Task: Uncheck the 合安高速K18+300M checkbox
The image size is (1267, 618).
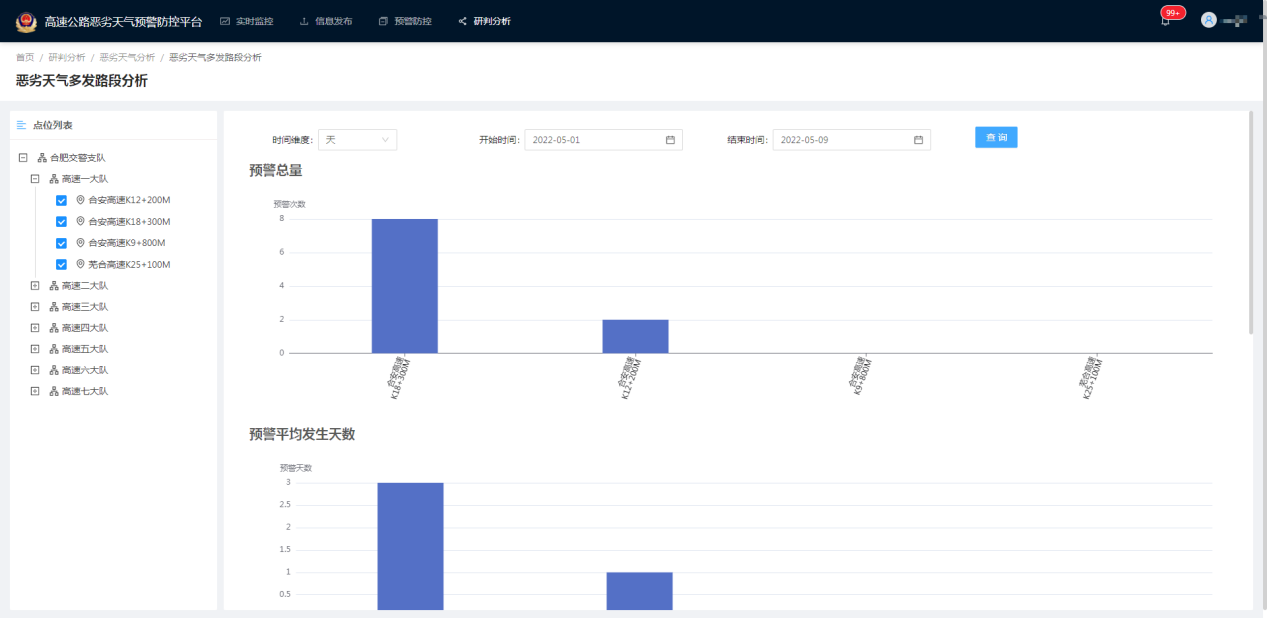Action: tap(61, 222)
